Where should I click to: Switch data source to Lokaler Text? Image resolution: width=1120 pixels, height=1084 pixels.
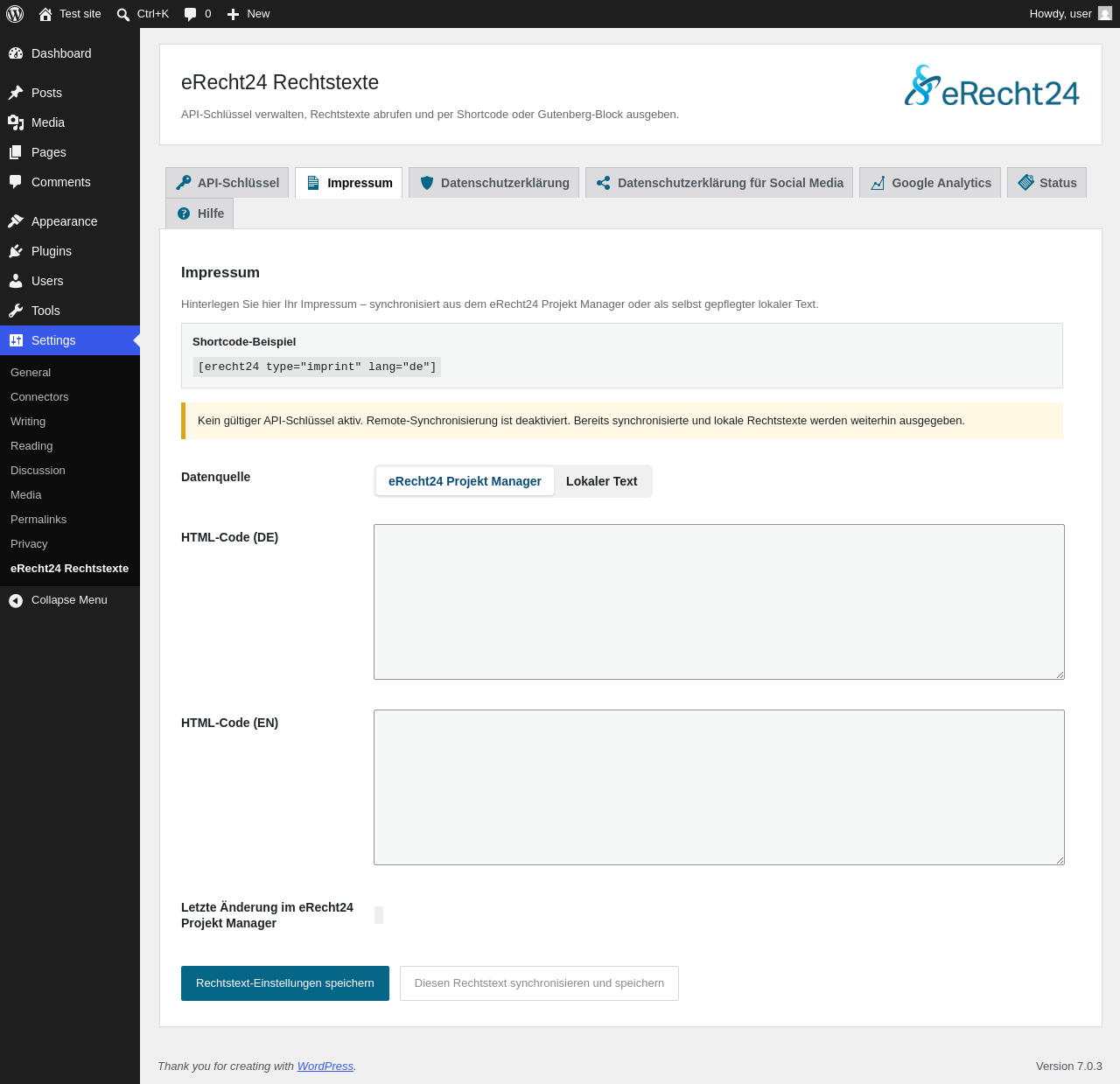602,481
